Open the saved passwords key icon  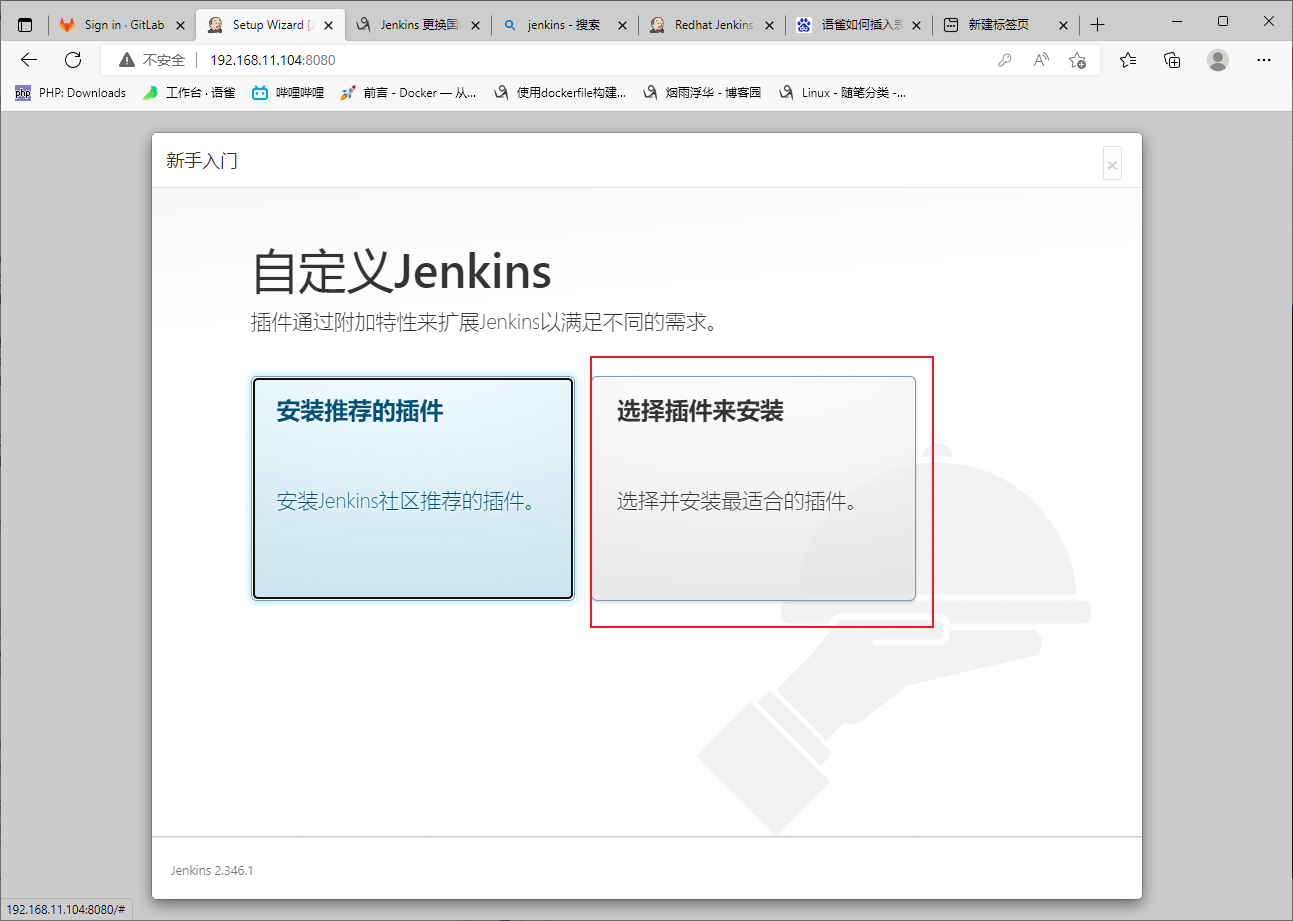(x=1005, y=60)
